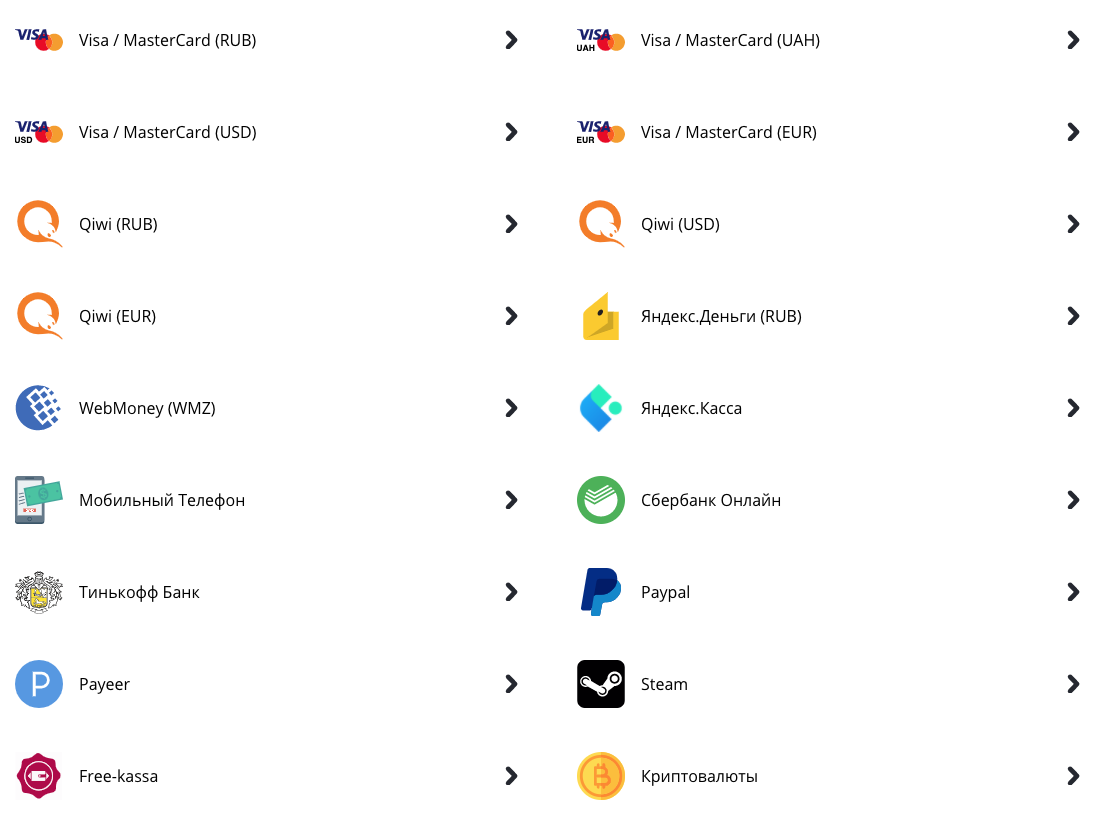Click the WebMoney globe icon
Screen dimensions: 1102x821
39,408
